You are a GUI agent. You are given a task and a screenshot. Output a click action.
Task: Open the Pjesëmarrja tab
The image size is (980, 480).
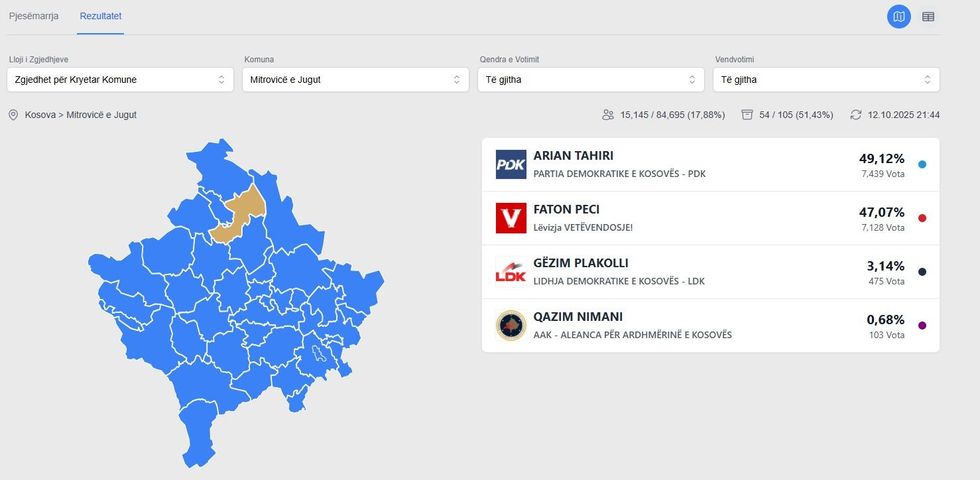click(x=34, y=16)
